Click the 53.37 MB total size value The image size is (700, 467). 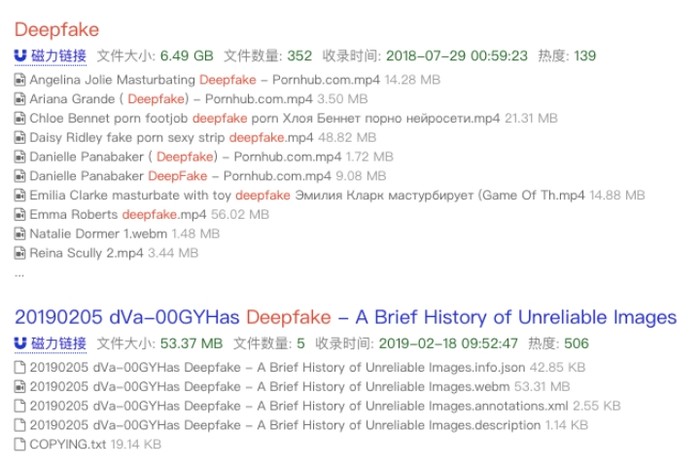point(192,343)
